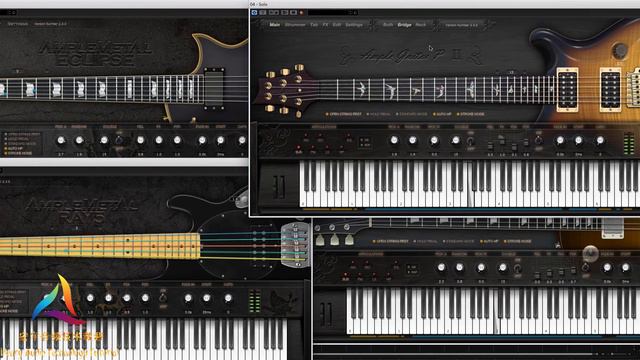The image size is (640, 360).
Task: Adjust the knob showing 15 in the Solo window
Action: (456, 140)
